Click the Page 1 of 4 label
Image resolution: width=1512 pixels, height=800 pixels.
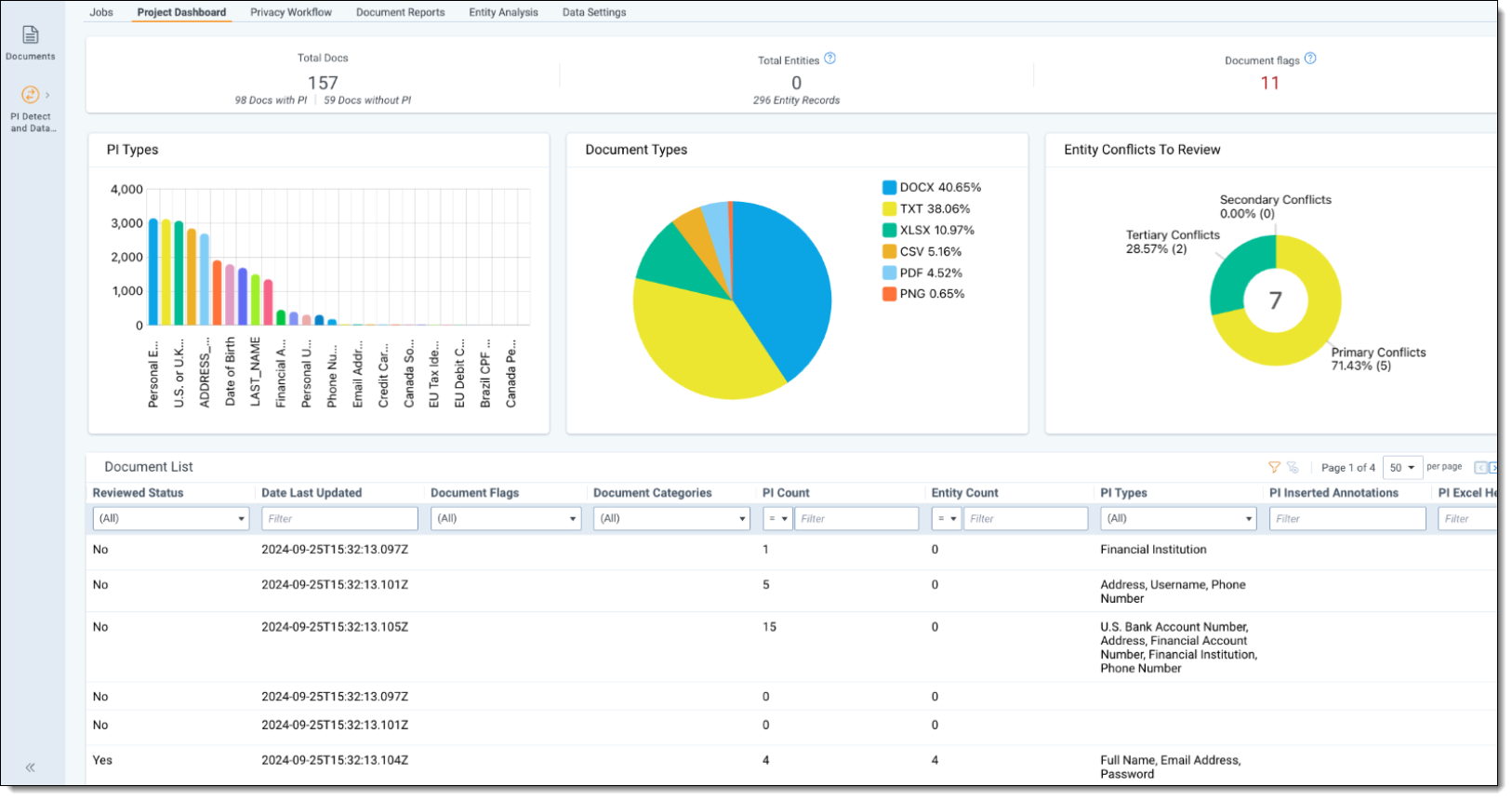(x=1348, y=468)
